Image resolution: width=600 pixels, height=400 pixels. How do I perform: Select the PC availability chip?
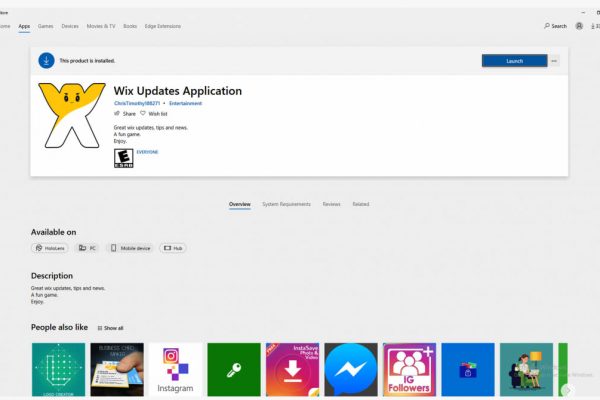[x=87, y=248]
